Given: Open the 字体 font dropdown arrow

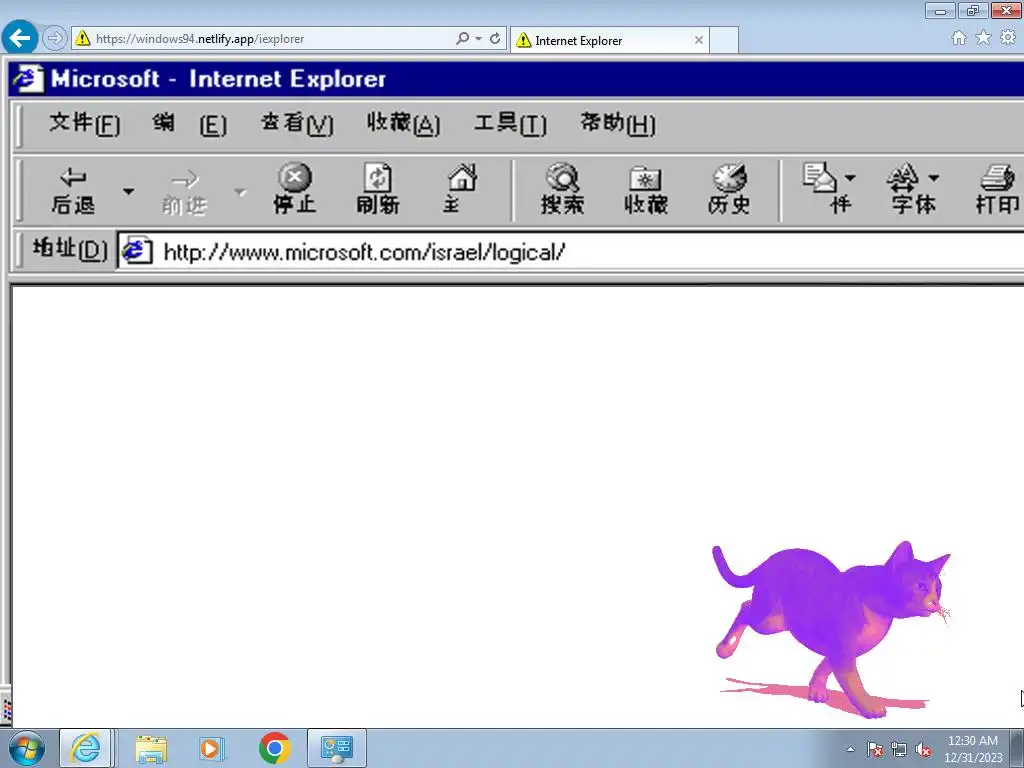Looking at the screenshot, I should tap(933, 178).
